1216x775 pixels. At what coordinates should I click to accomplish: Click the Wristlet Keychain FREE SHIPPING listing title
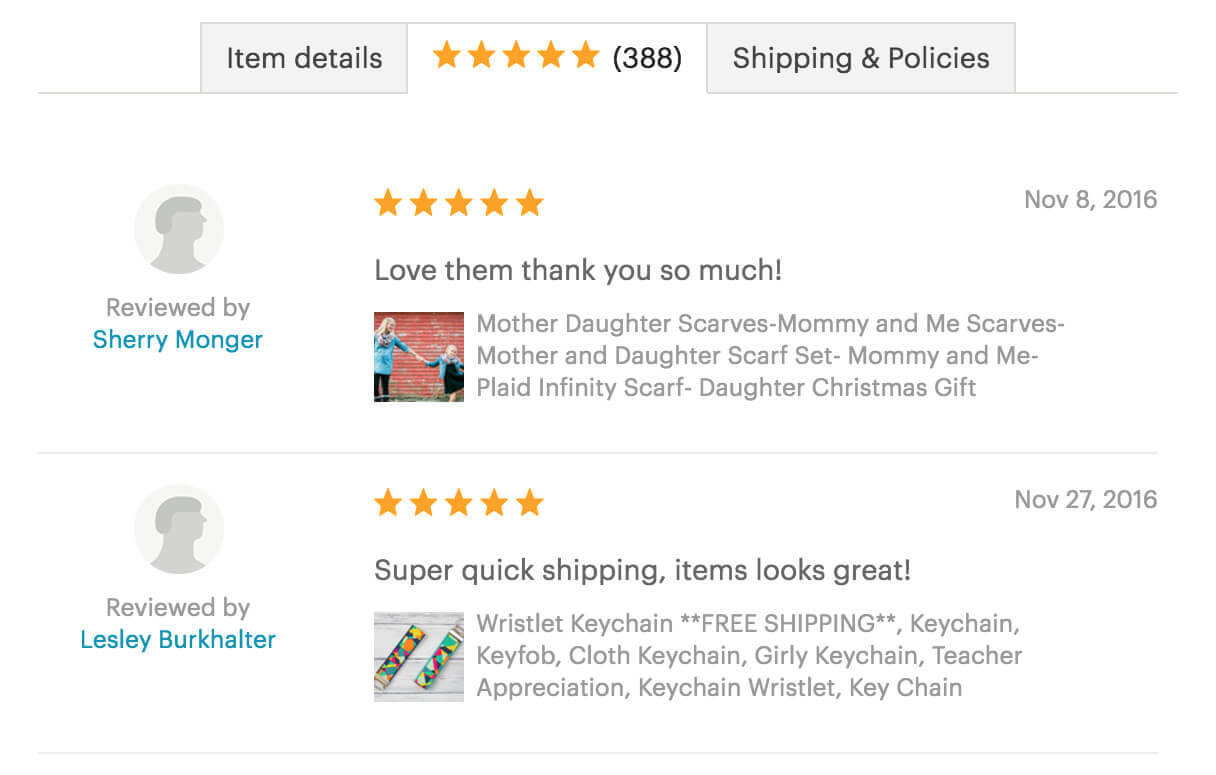click(749, 655)
